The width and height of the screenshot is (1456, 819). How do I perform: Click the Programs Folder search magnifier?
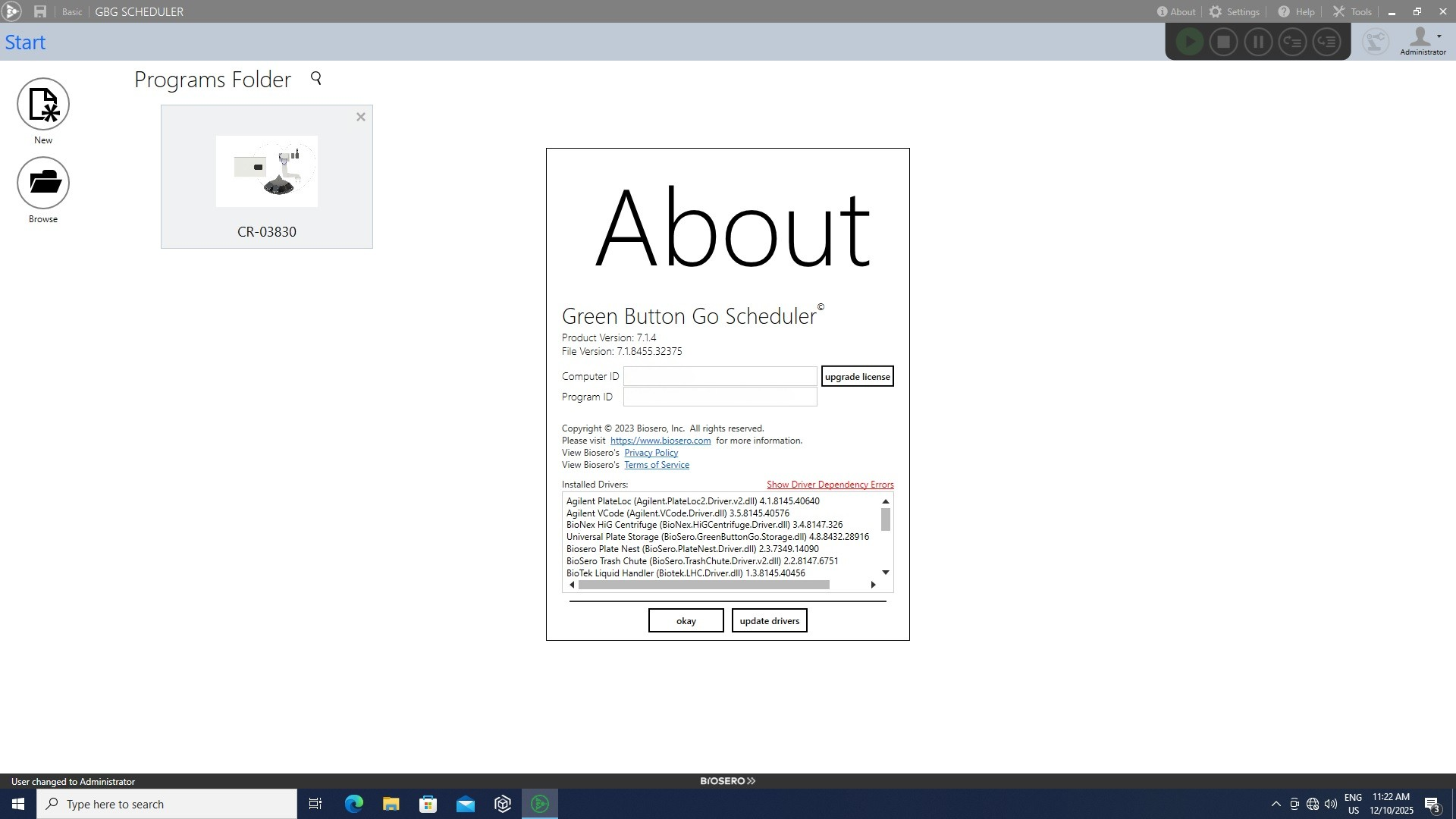click(316, 78)
